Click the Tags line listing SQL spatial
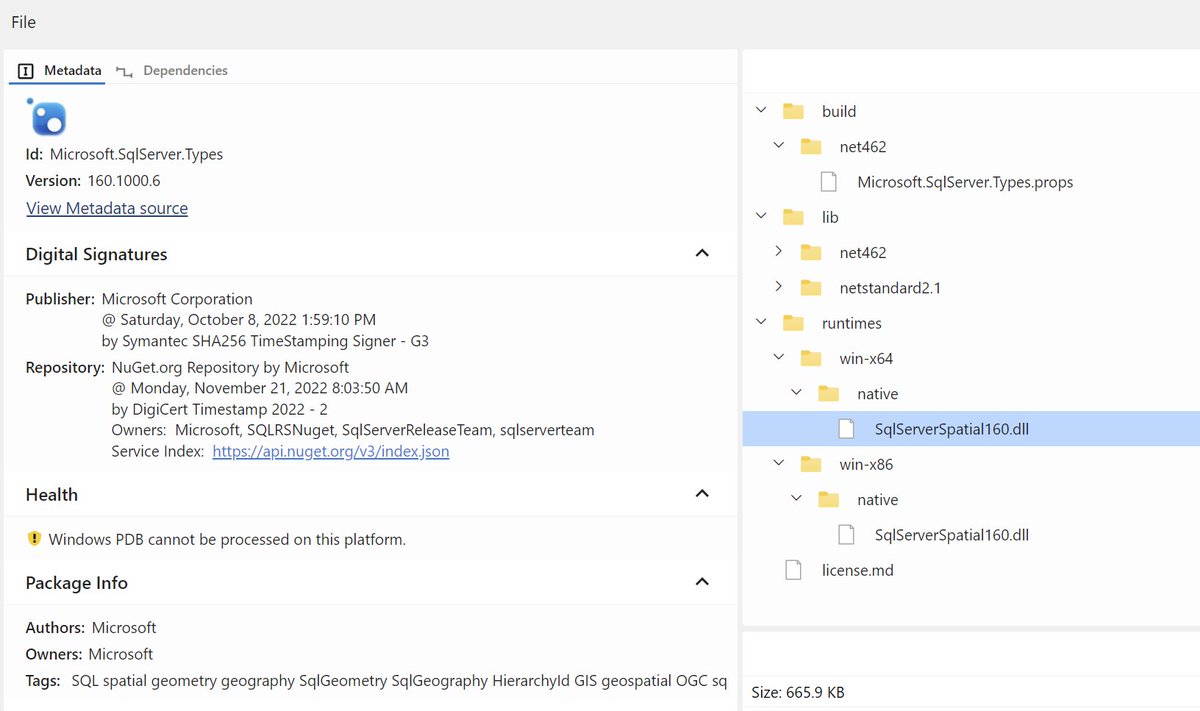 376,681
